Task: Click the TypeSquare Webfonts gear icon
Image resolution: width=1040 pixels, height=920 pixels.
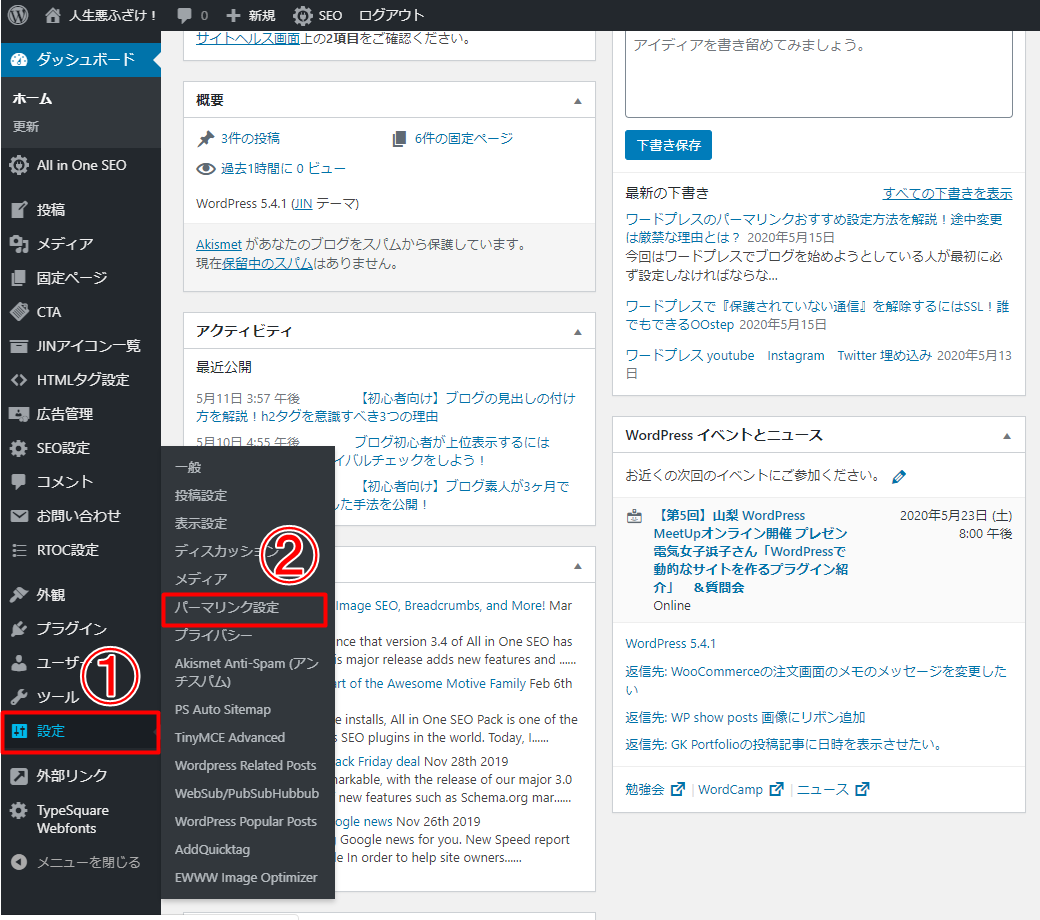Action: [19, 811]
